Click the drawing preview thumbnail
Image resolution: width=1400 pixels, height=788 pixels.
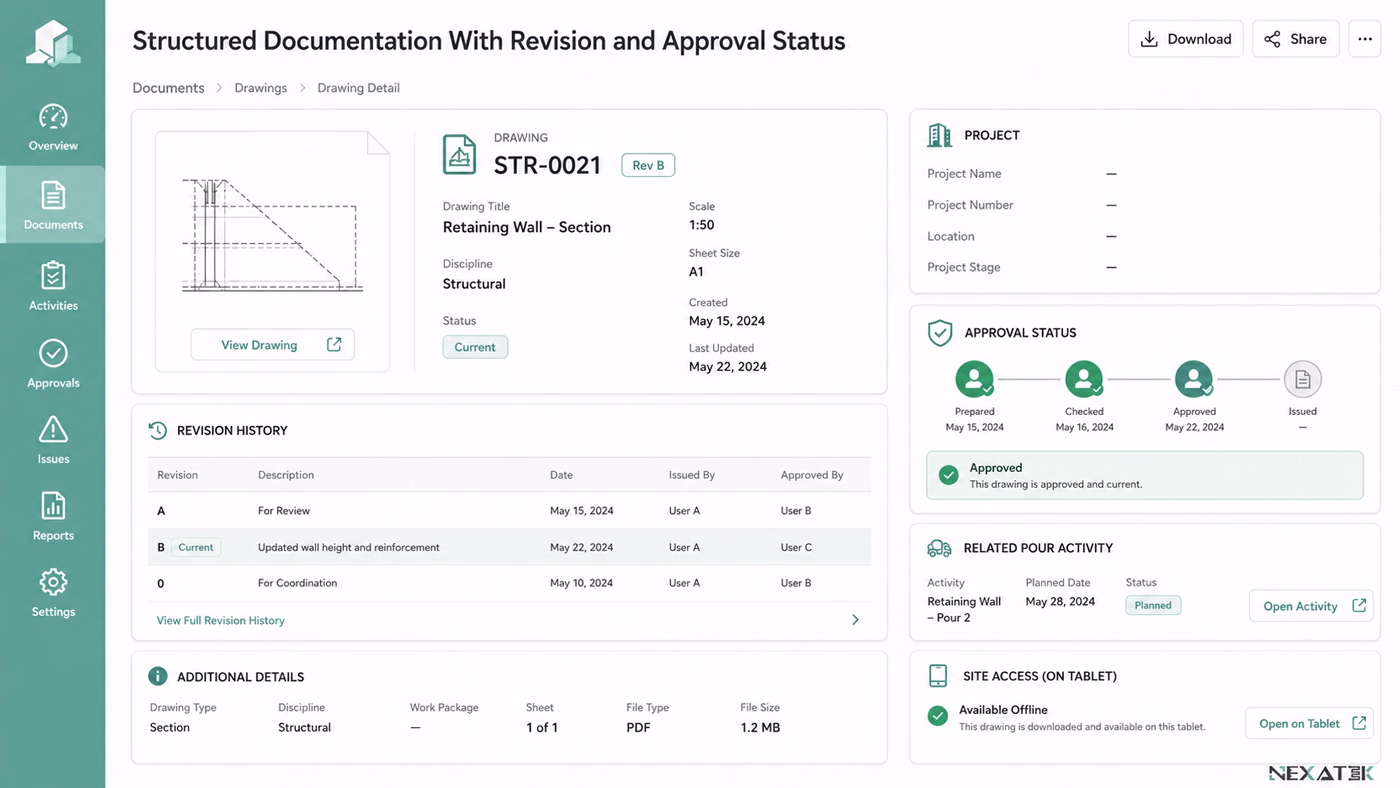click(x=272, y=235)
